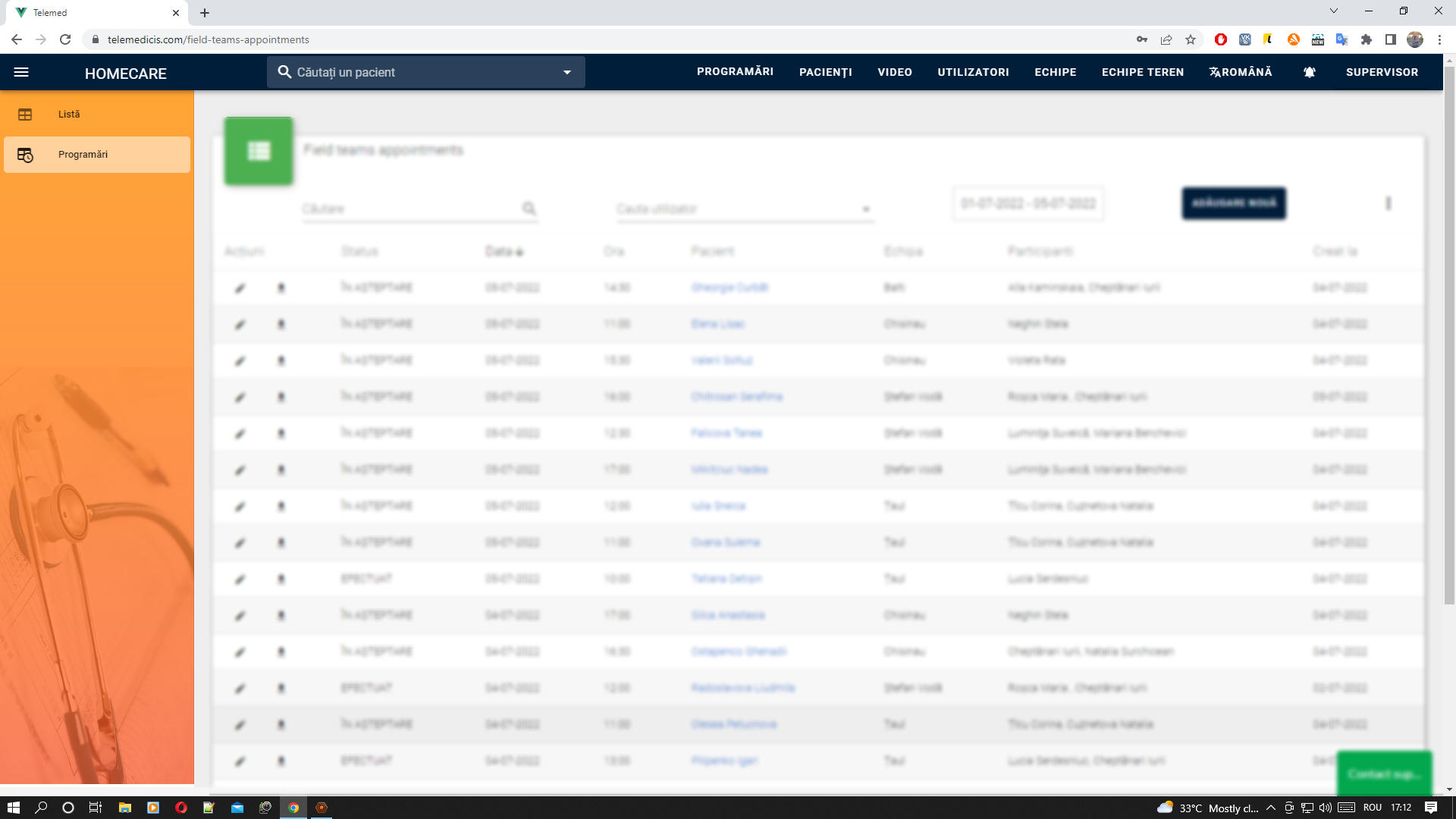The width and height of the screenshot is (1456, 819).
Task: Click the Programări calendar-clock icon
Action: (25, 155)
